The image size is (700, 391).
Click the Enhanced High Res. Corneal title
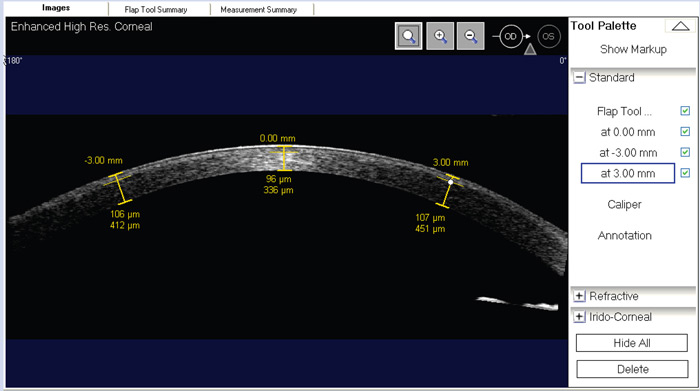[x=82, y=27]
